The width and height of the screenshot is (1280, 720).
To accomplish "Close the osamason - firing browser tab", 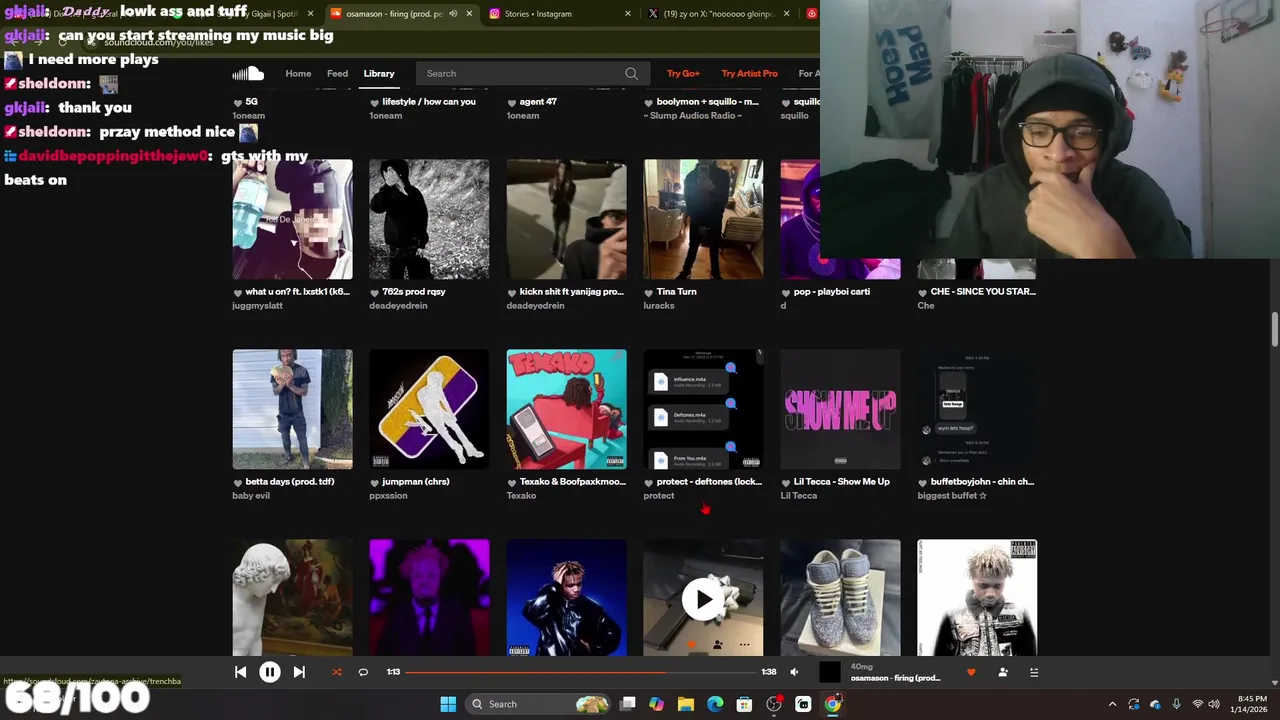I will coord(469,14).
